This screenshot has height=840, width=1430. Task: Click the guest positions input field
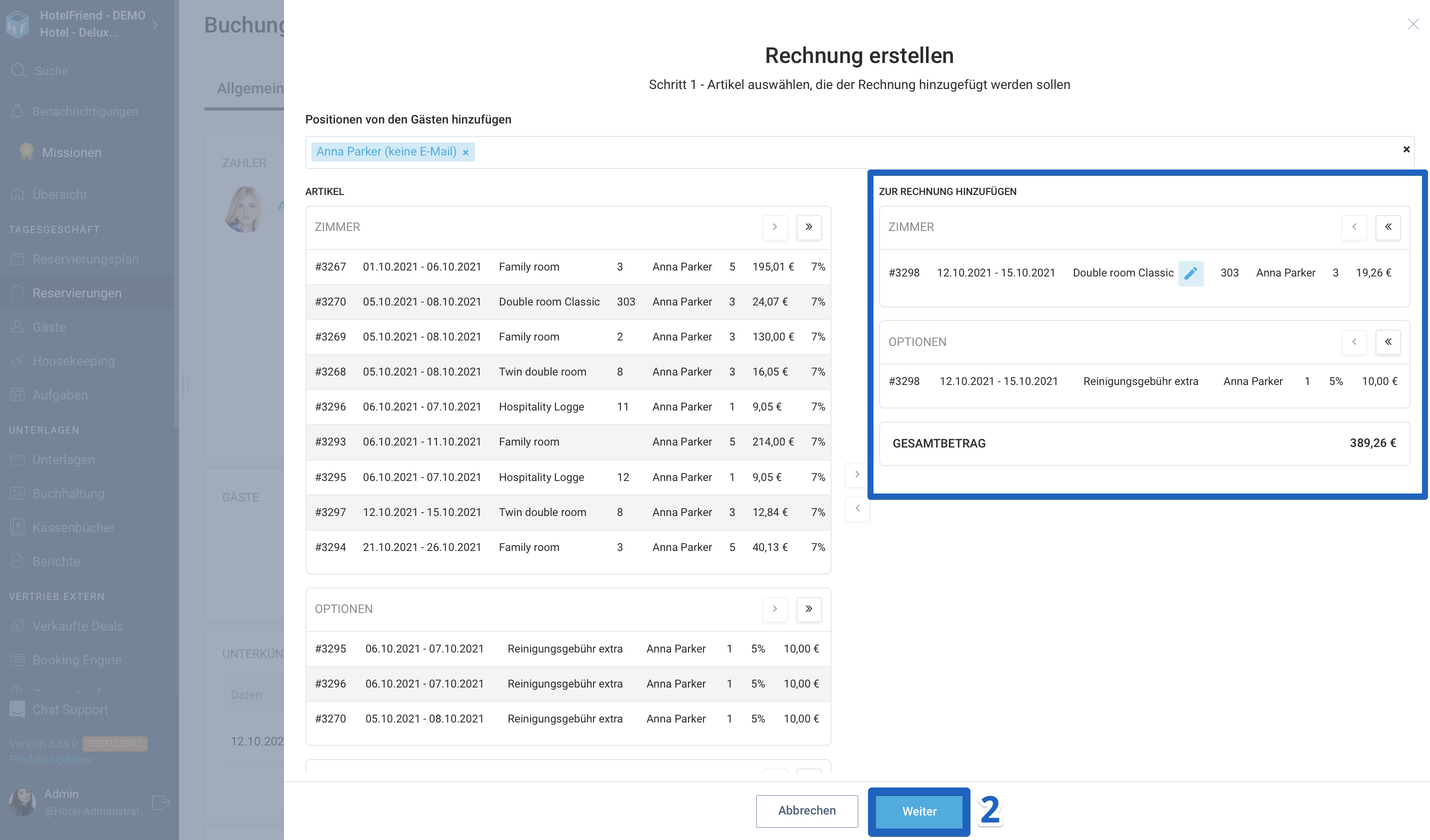pyautogui.click(x=908, y=152)
